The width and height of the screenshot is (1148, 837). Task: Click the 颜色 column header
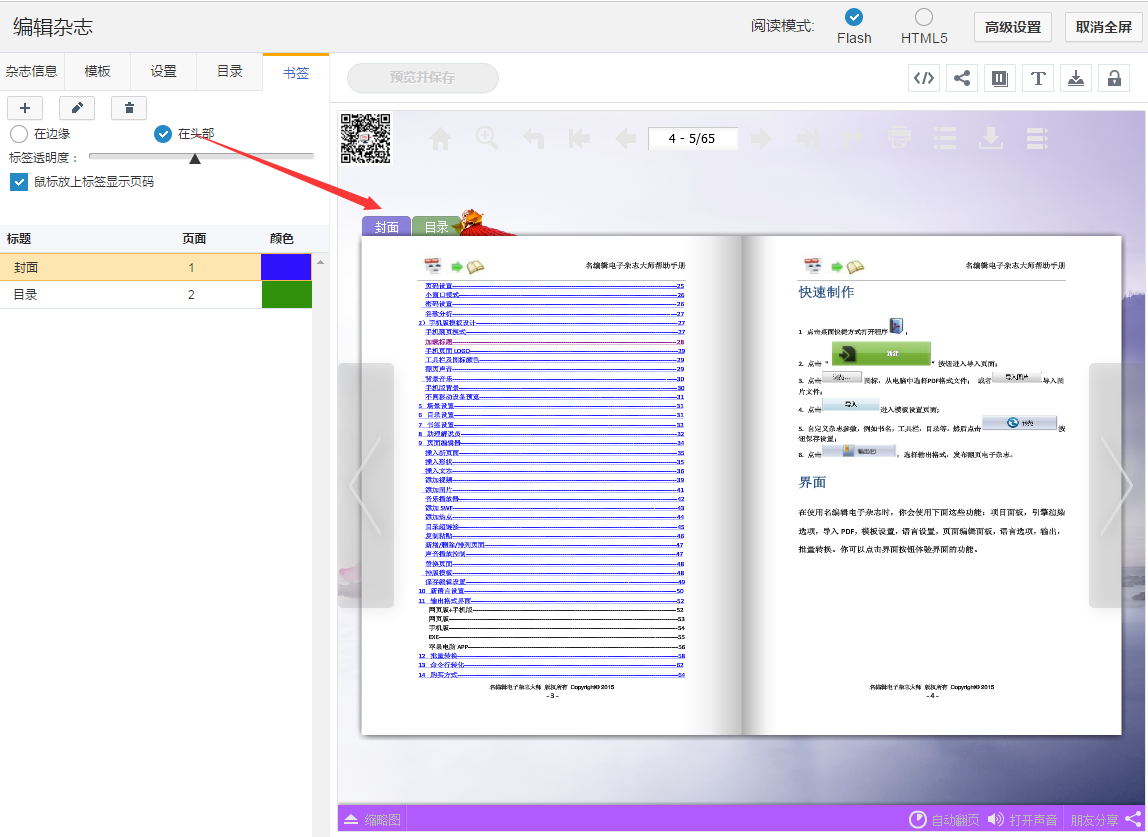tap(282, 239)
